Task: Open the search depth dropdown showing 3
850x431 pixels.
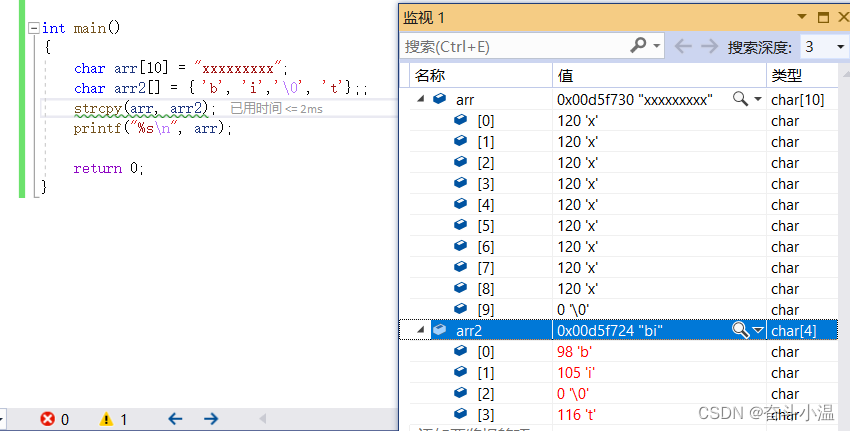Action: click(x=824, y=47)
